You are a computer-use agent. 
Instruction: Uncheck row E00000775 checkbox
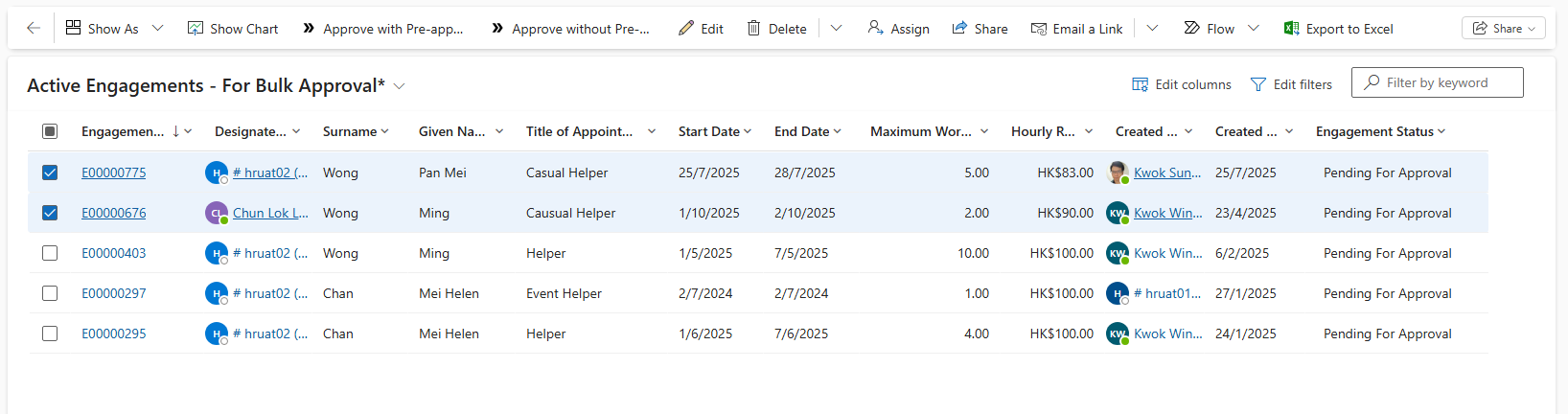coord(50,172)
